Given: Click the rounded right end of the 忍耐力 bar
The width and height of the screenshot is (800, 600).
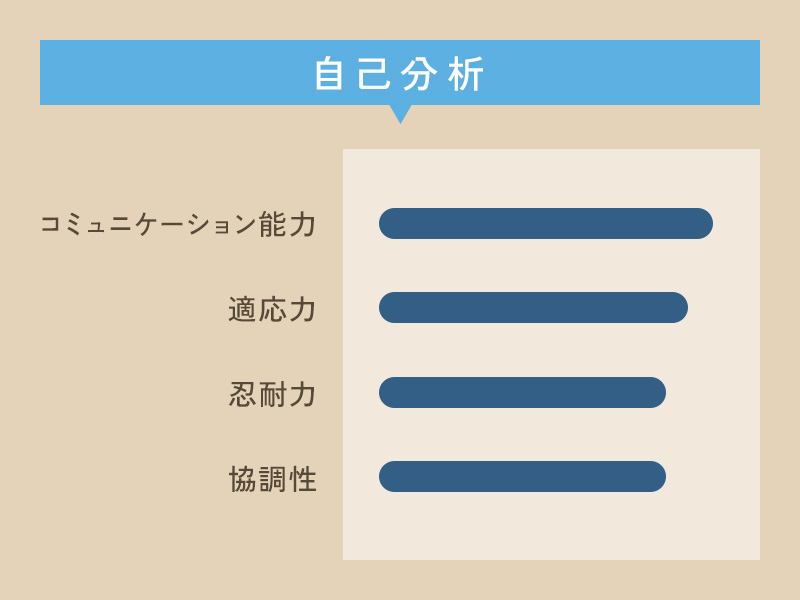Looking at the screenshot, I should click(654, 392).
